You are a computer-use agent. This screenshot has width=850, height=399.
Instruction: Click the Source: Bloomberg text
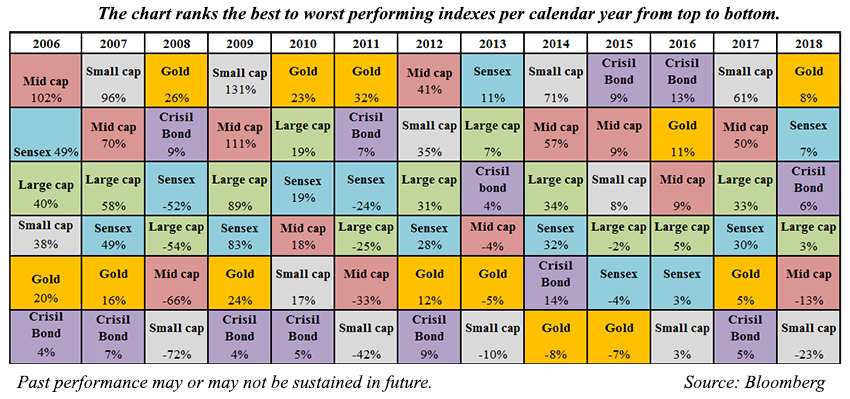coord(754,382)
